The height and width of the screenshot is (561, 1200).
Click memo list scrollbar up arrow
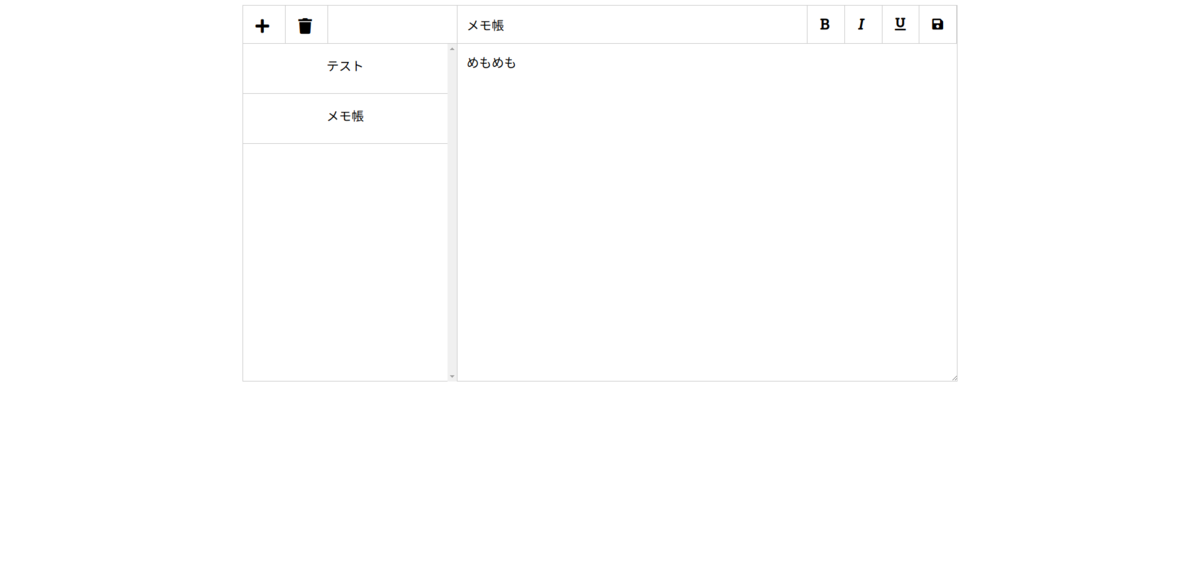[x=452, y=49]
